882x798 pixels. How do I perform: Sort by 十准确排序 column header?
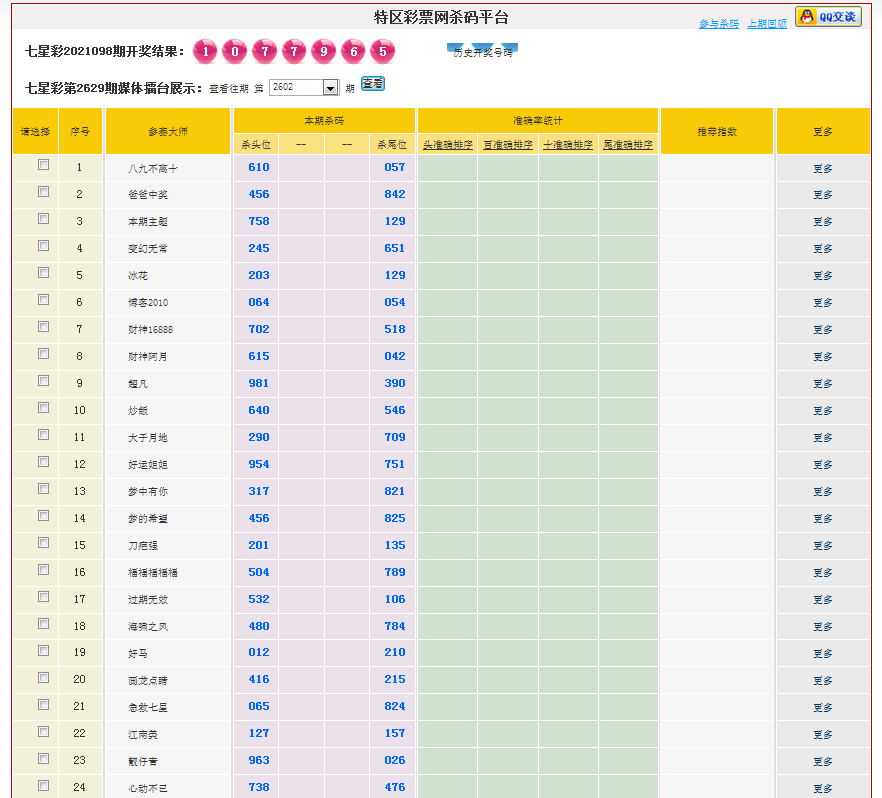568,145
